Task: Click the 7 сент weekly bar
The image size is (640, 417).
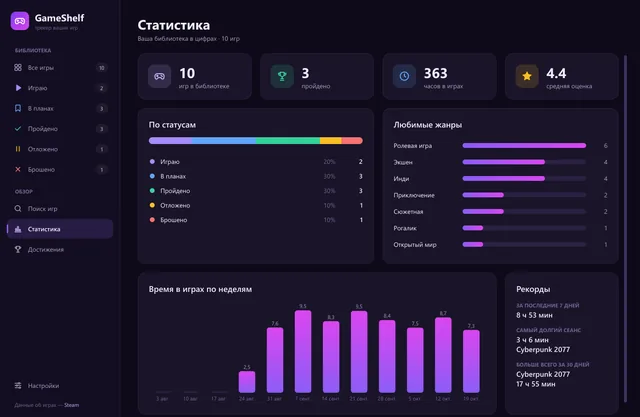Action: pos(303,351)
